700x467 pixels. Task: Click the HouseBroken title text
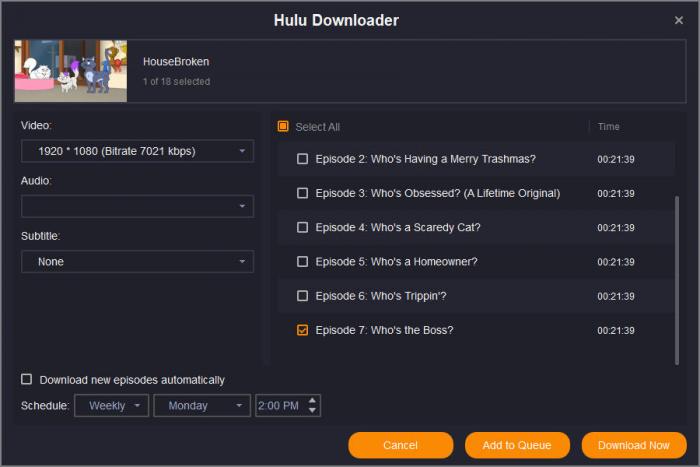(176, 62)
